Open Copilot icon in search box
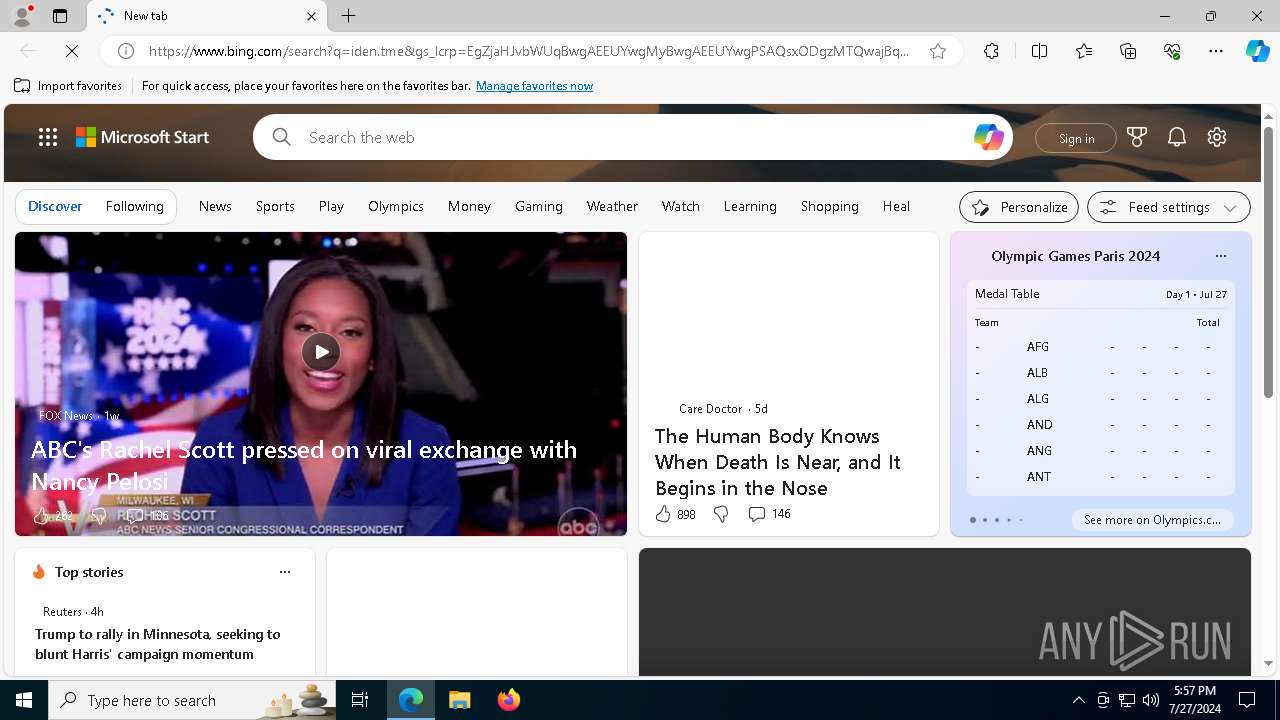Image resolution: width=1280 pixels, height=720 pixels. (988, 137)
